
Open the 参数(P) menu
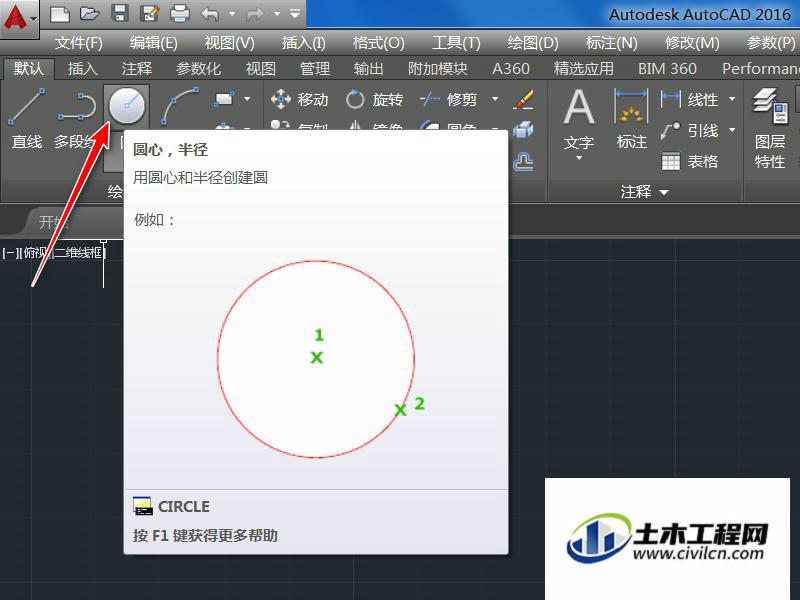pos(771,43)
